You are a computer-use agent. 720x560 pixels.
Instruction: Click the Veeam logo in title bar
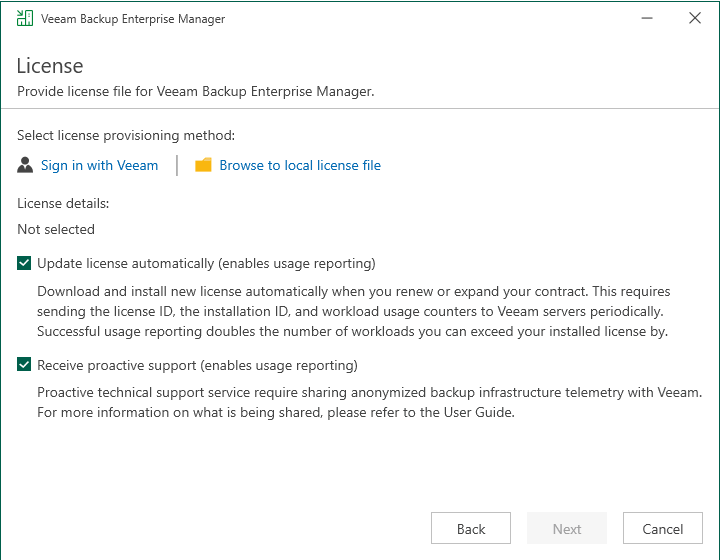pos(24,19)
